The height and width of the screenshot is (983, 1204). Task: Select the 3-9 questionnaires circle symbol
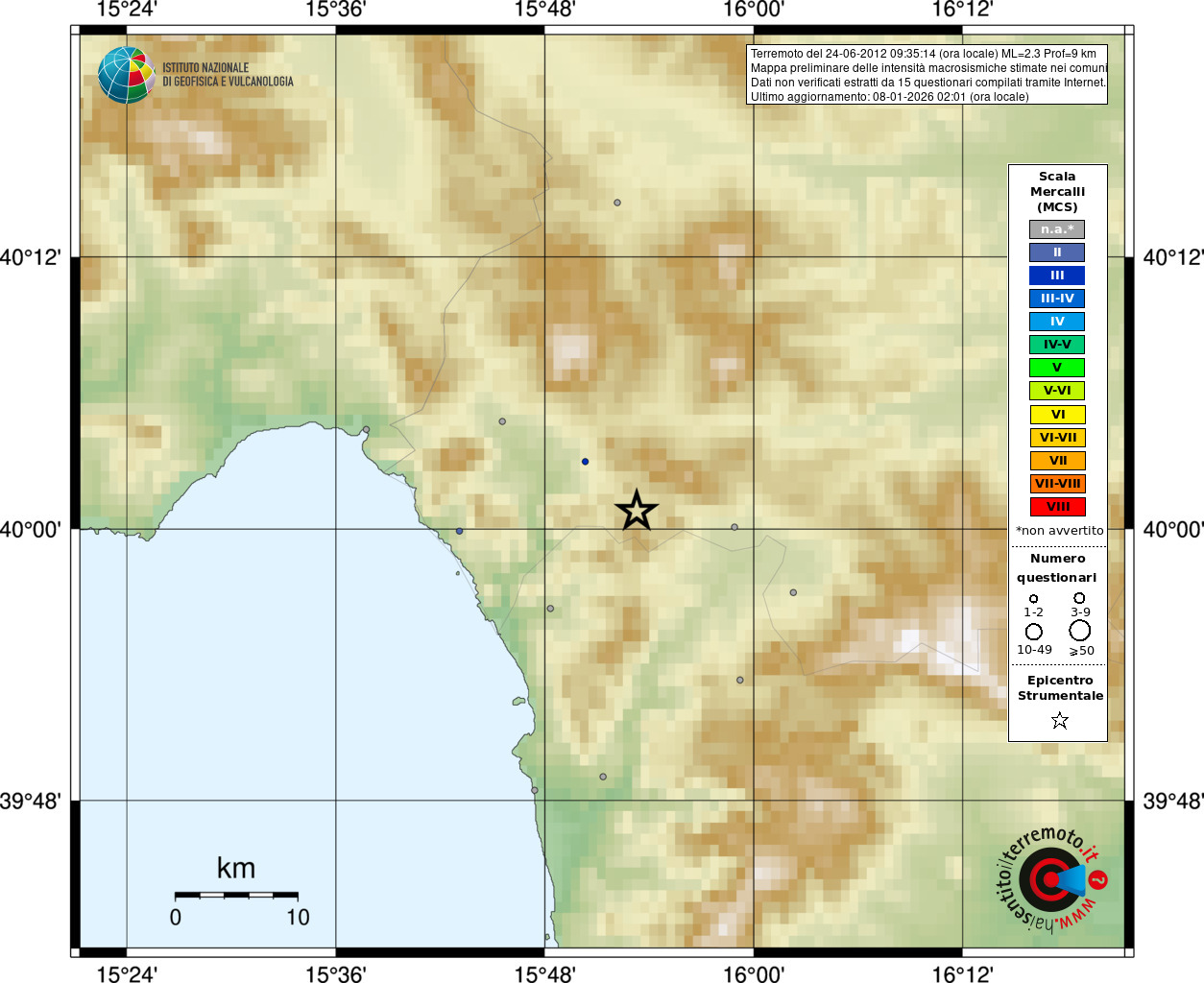[x=1079, y=598]
